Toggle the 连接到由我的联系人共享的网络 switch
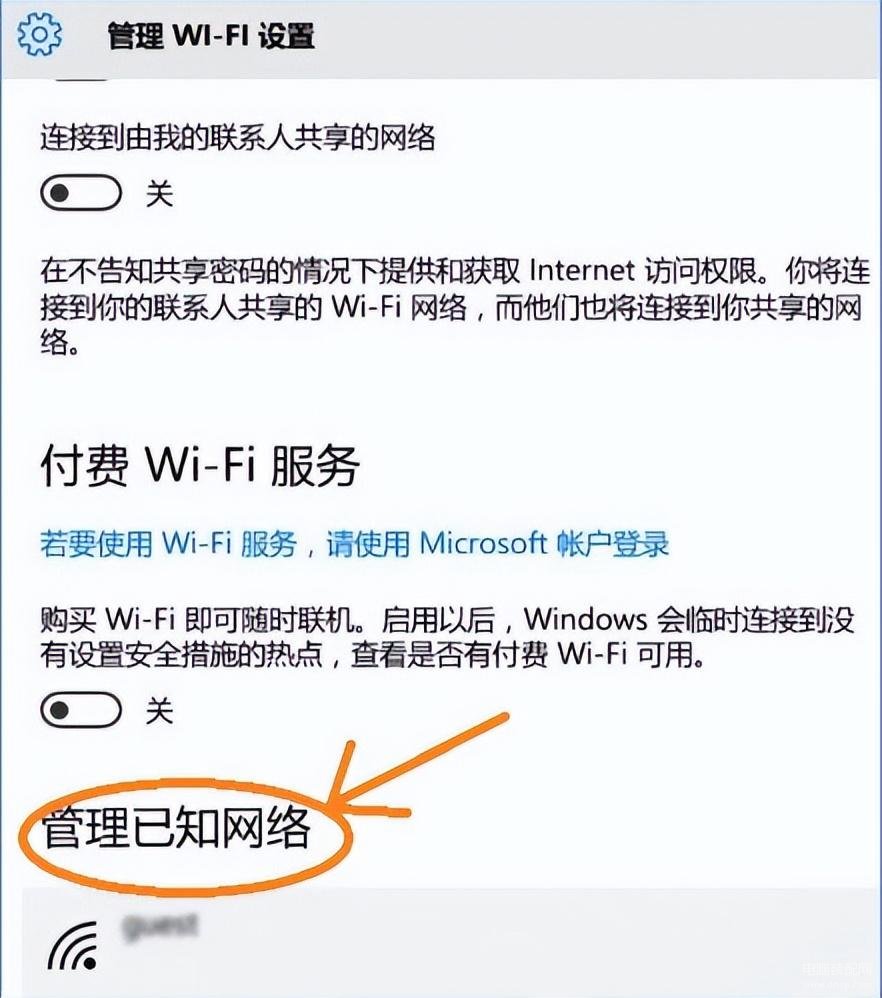The height and width of the screenshot is (998, 882). pyautogui.click(x=81, y=192)
